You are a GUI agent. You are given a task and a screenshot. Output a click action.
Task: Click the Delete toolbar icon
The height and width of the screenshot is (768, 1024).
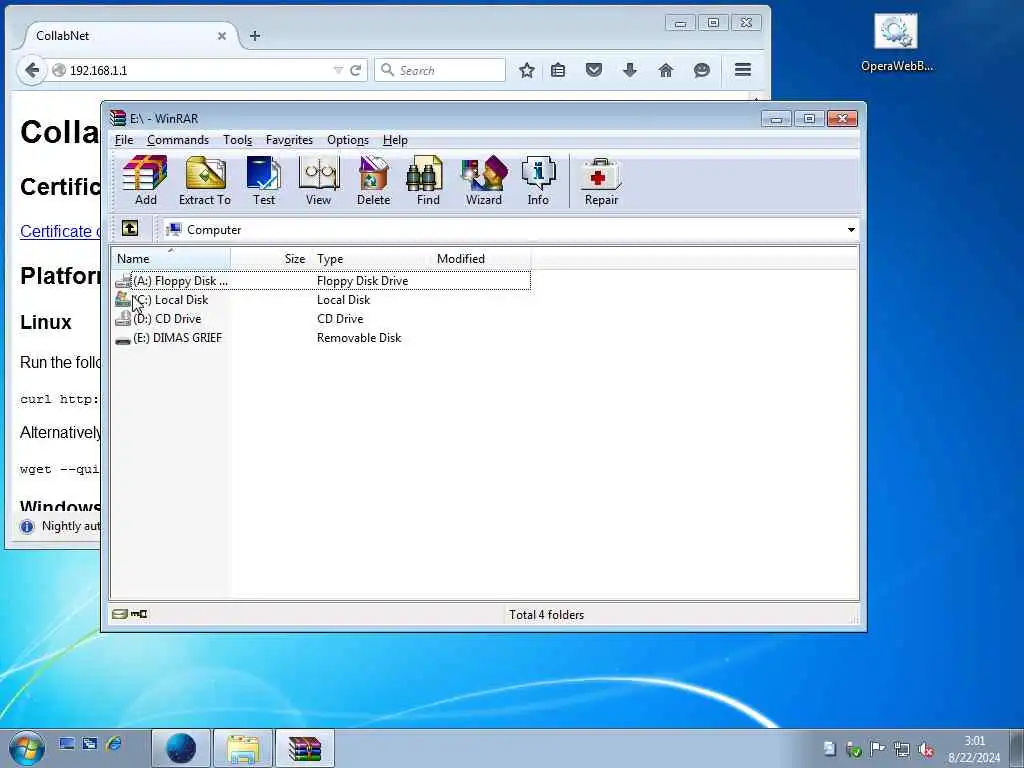point(374,181)
